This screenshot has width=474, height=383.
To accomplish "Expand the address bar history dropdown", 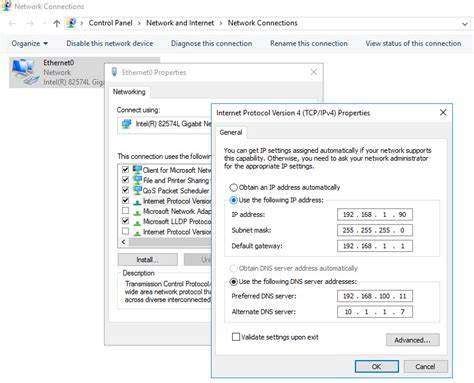I will (465, 24).
